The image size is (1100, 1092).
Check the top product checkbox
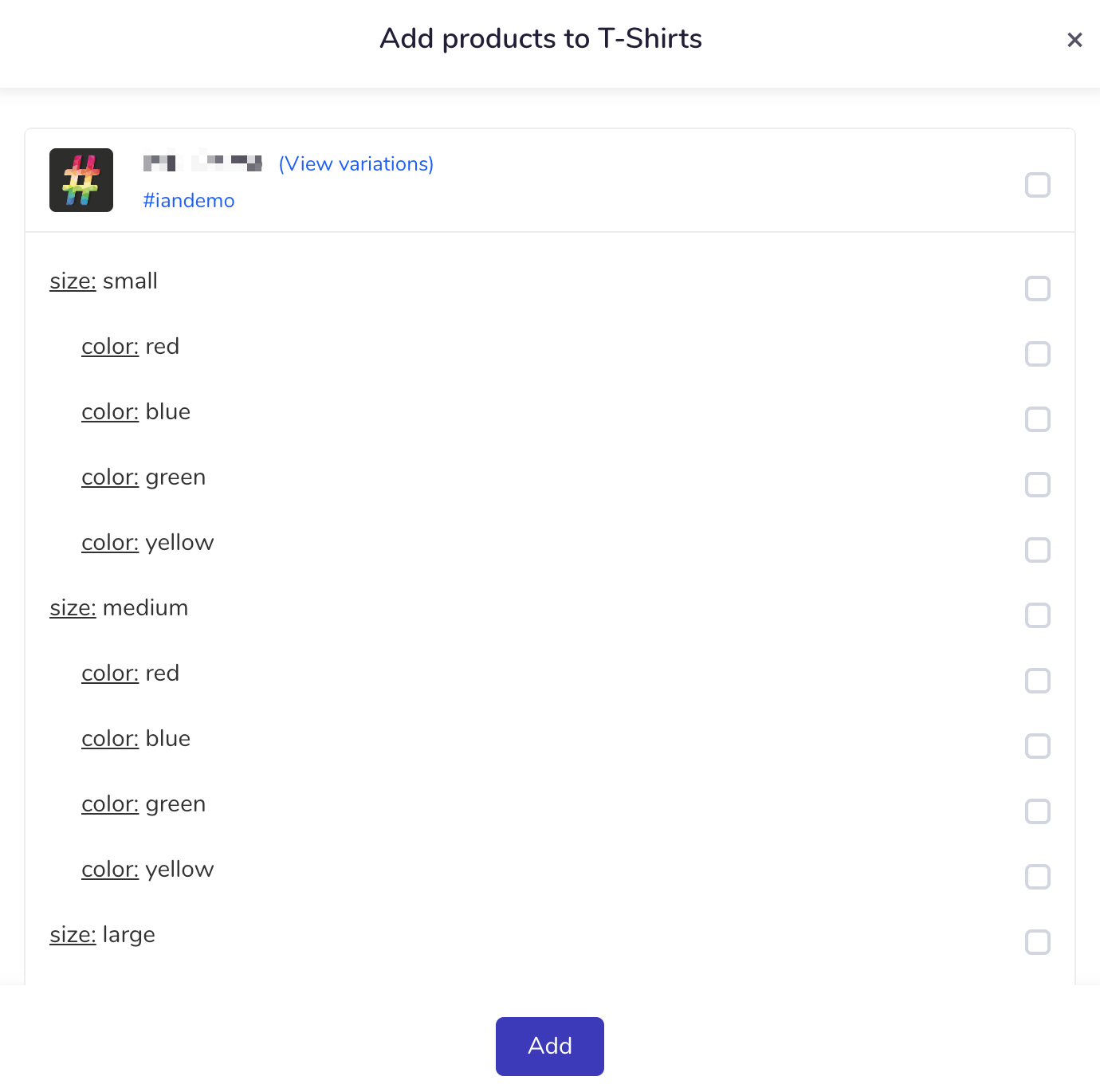pyautogui.click(x=1038, y=185)
